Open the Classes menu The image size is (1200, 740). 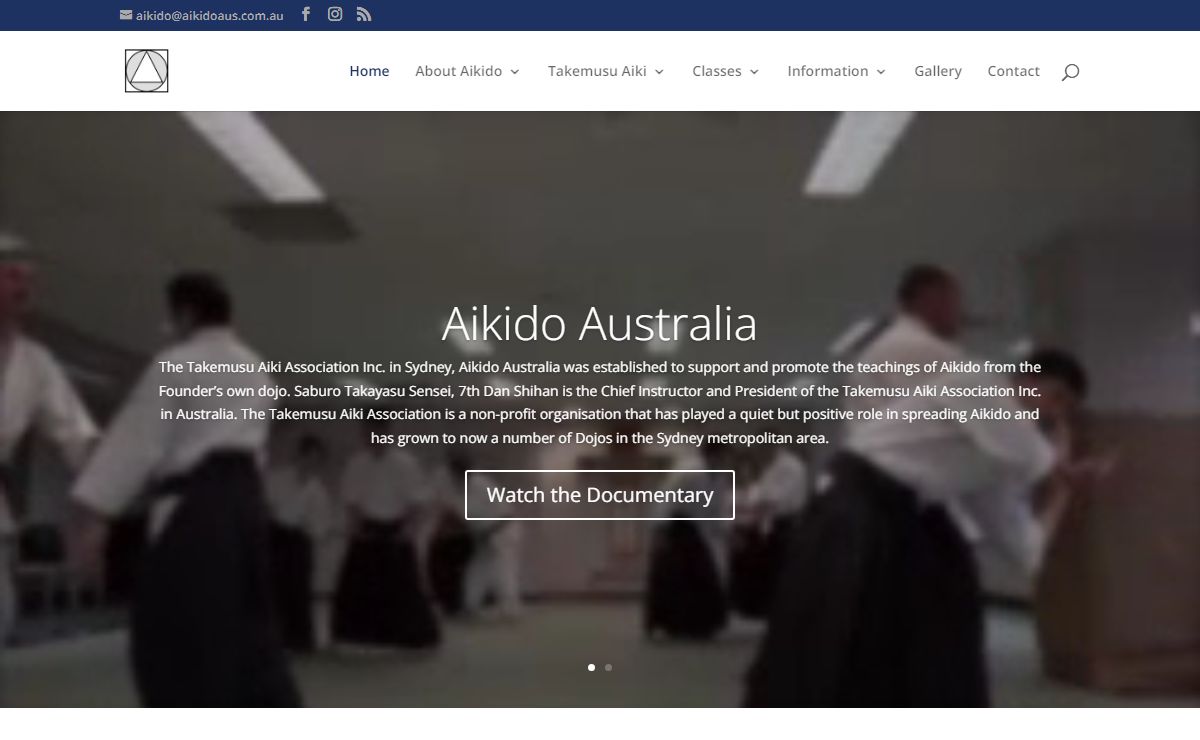click(717, 71)
